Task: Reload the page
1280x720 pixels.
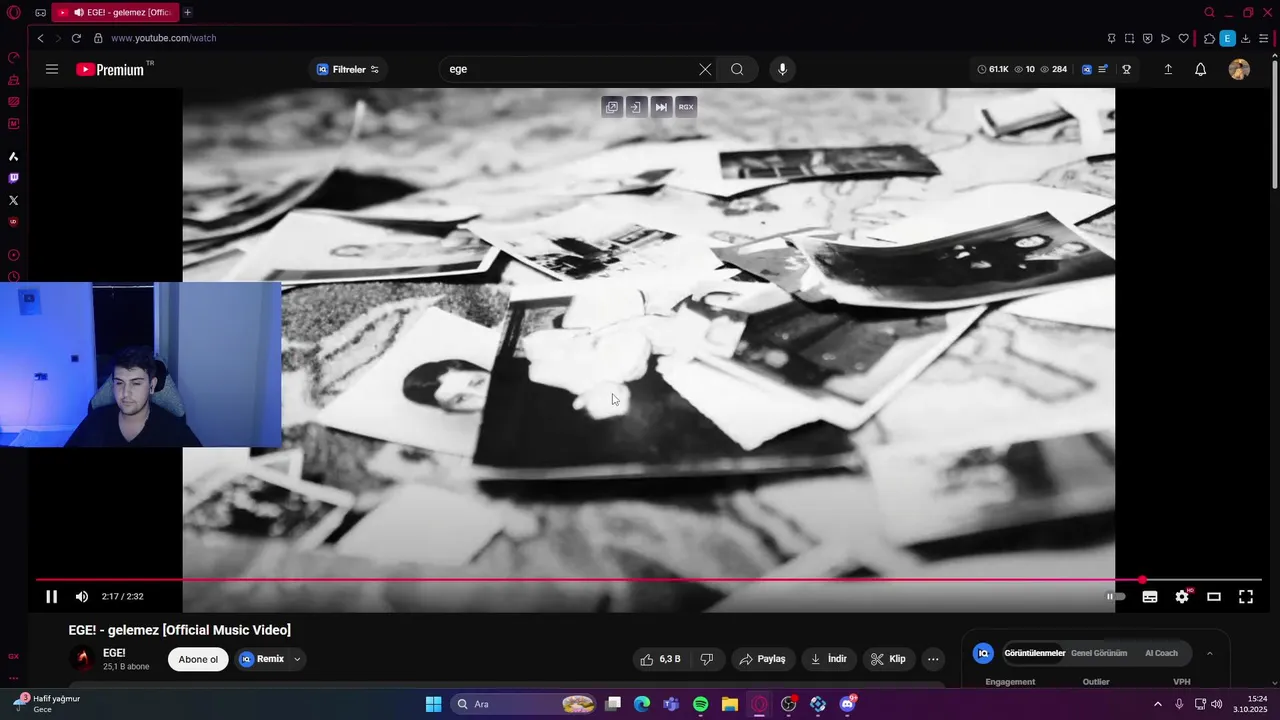Action: pyautogui.click(x=75, y=38)
